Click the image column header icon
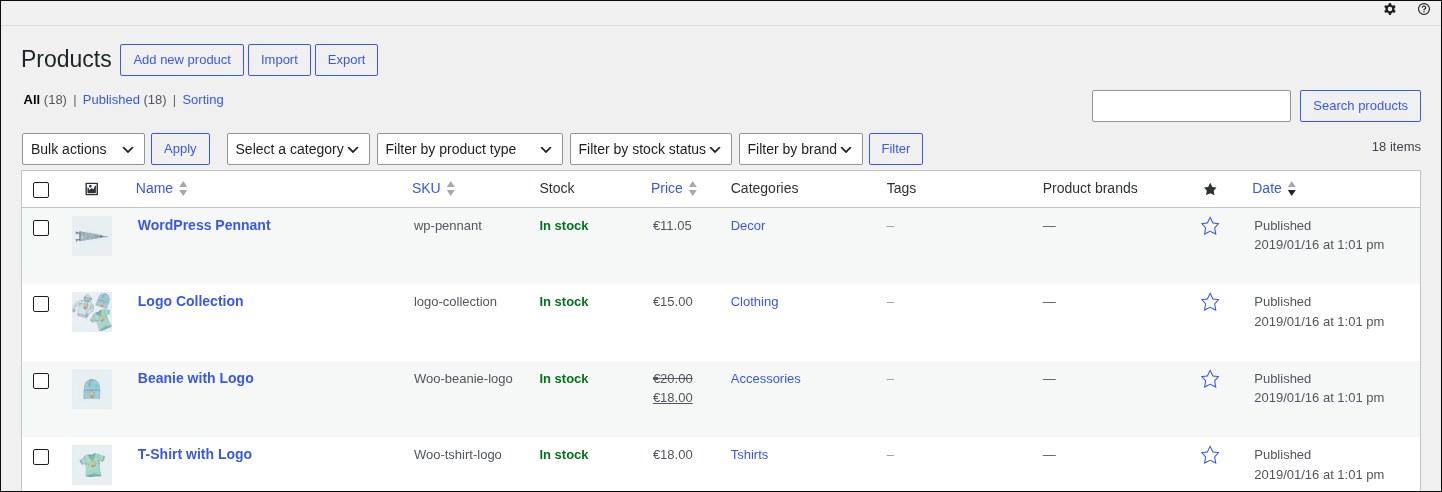 click(92, 188)
